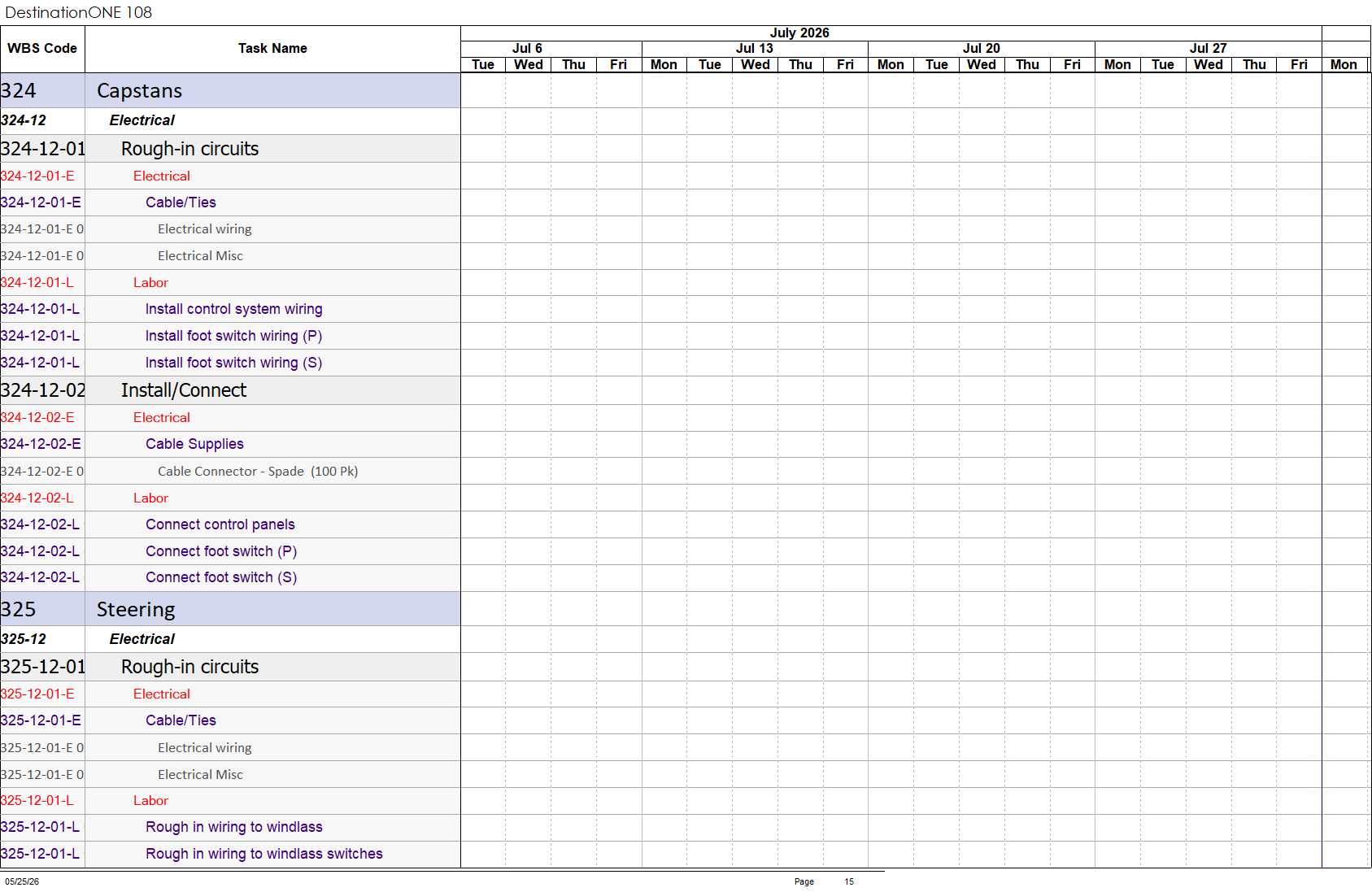Select Rough-in circuits in row 325-12-01

[189, 667]
